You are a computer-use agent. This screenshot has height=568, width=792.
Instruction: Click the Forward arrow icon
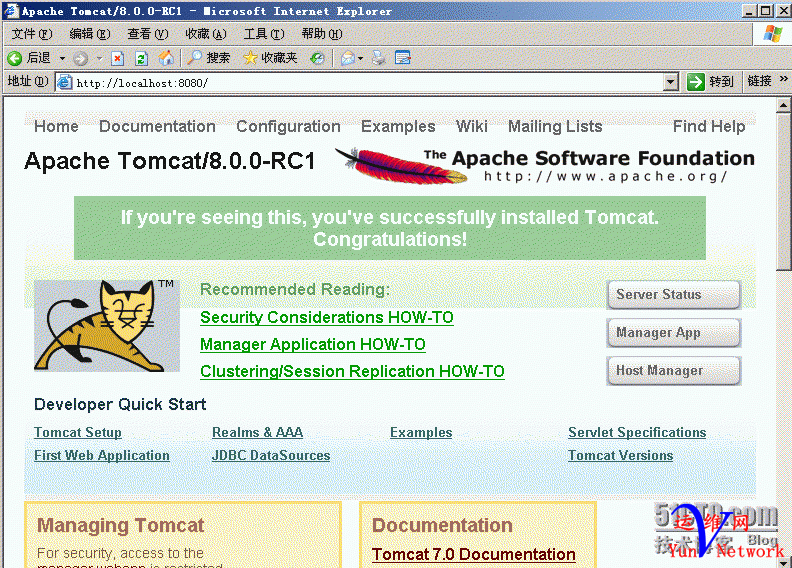pos(80,59)
